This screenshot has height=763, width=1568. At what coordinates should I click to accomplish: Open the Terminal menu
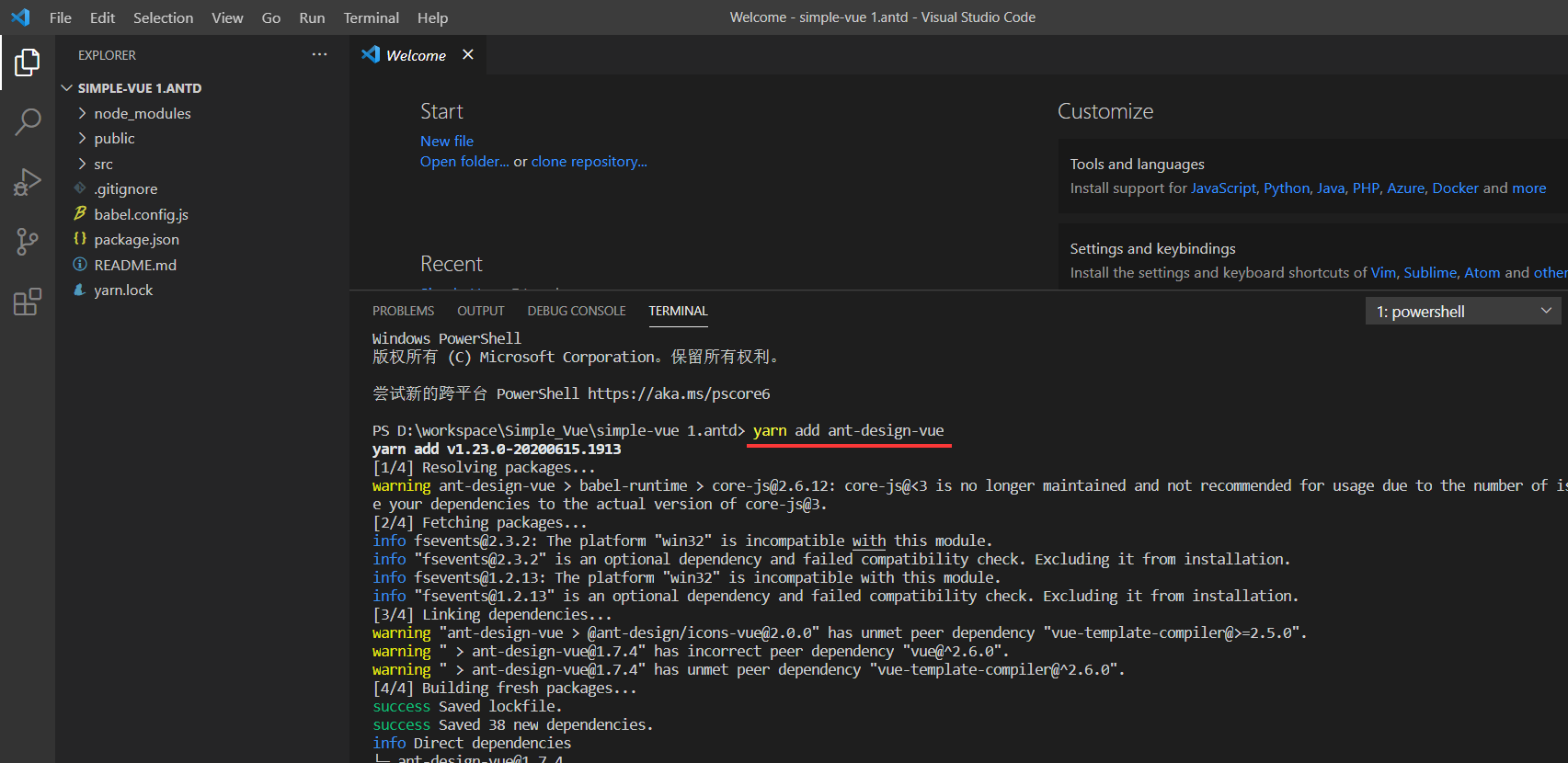(372, 17)
